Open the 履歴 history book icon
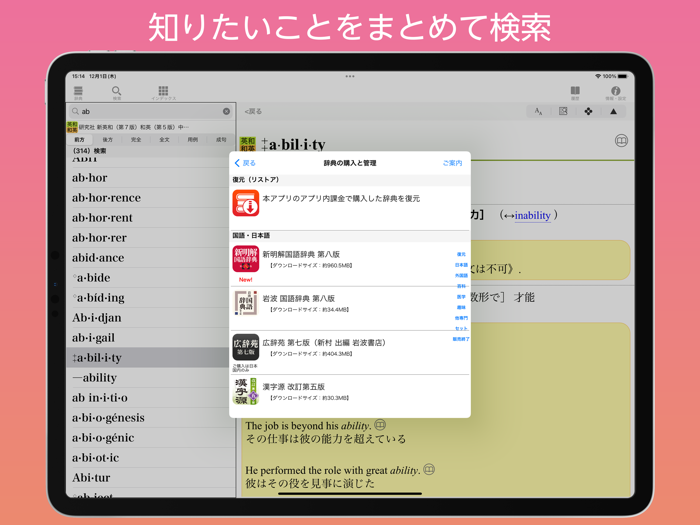 pyautogui.click(x=575, y=92)
